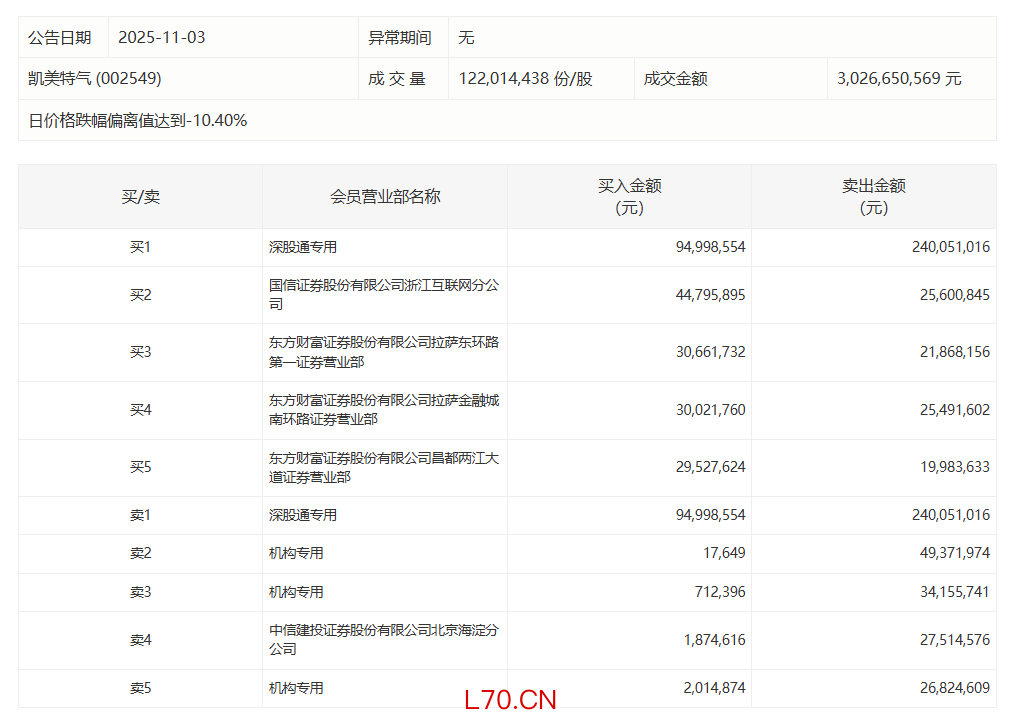
Task: Open 东方财富证券 拉萨金融城南环路证券营业部 entry
Action: (x=383, y=410)
